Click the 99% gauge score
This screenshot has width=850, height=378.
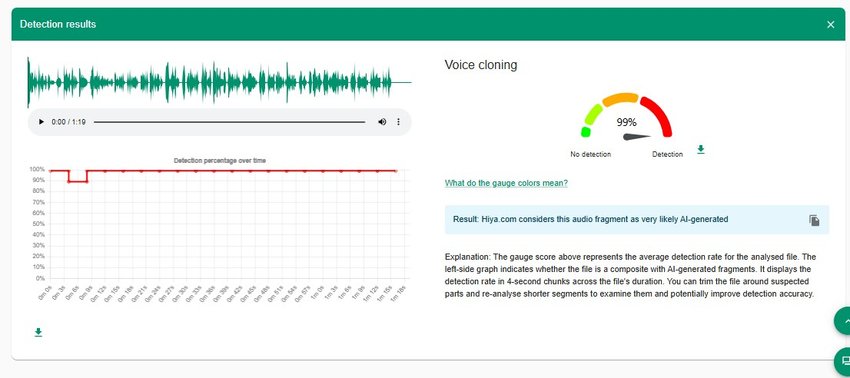coord(626,123)
